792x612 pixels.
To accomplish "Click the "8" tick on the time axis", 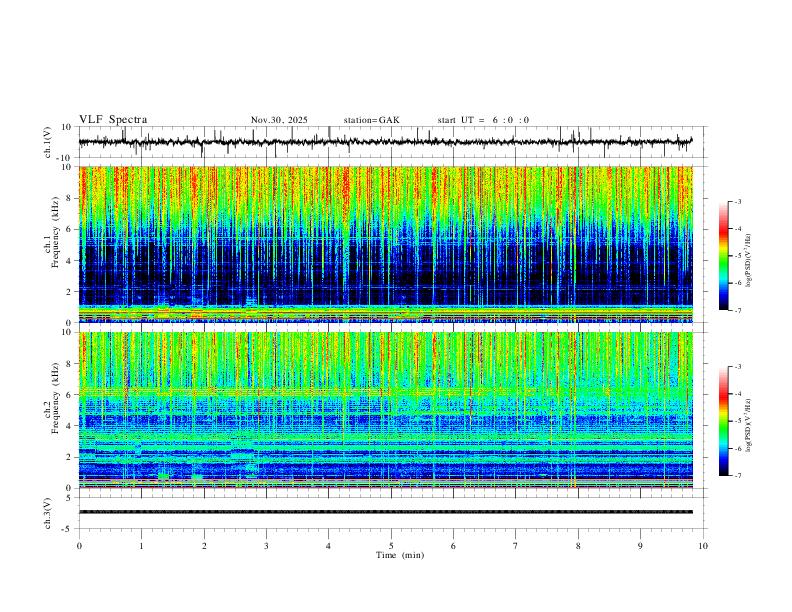I will tap(578, 546).
